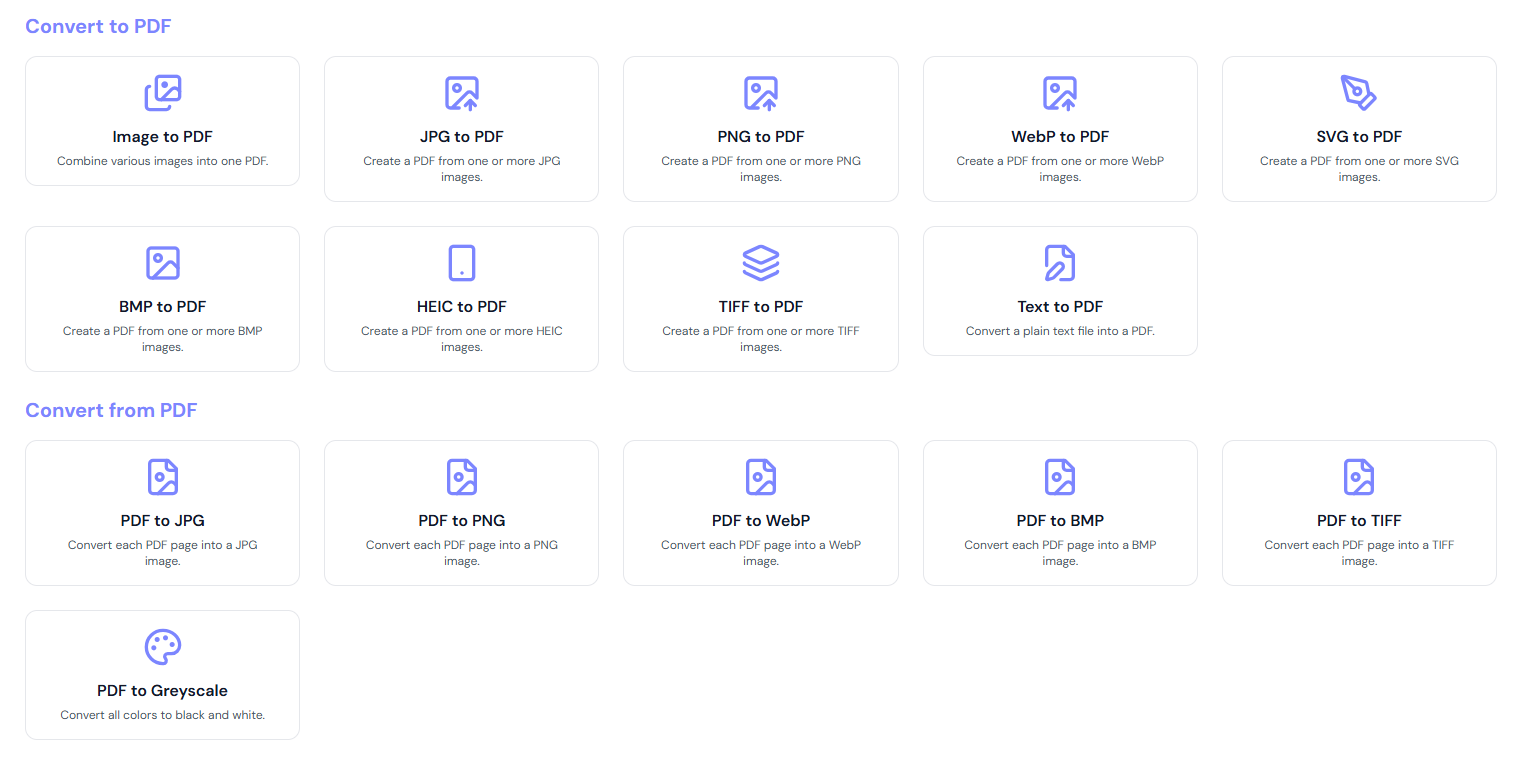
Task: Click 'Create a PDF from one or more TIFF images.'
Action: 760,339
